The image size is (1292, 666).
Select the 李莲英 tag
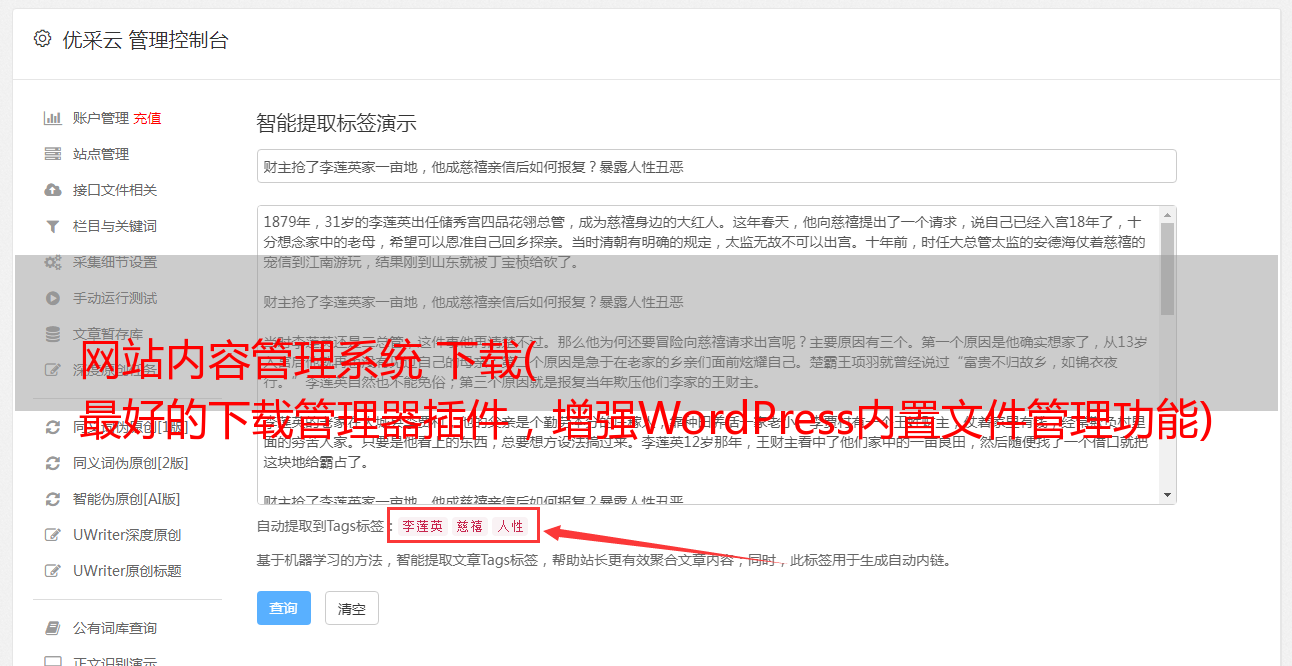[x=423, y=526]
